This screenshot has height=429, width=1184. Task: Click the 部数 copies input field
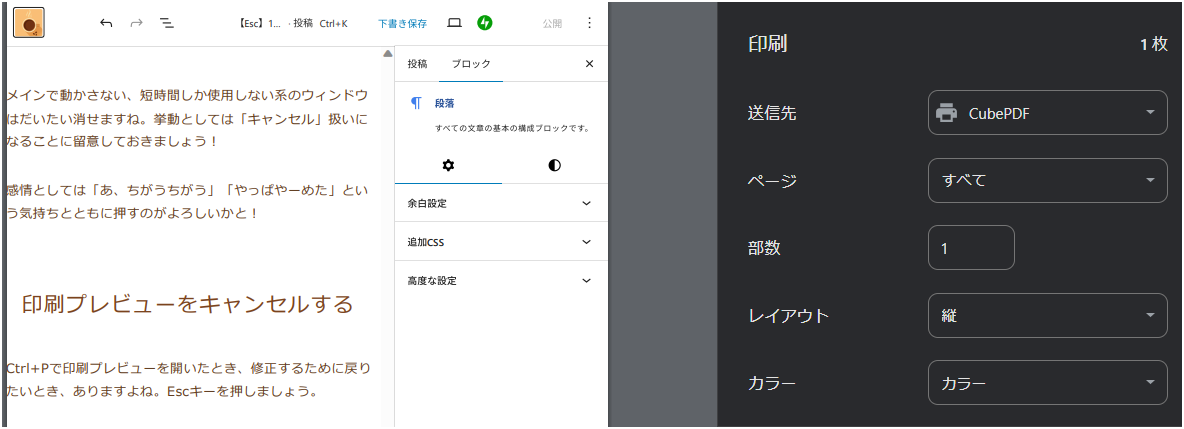click(971, 248)
